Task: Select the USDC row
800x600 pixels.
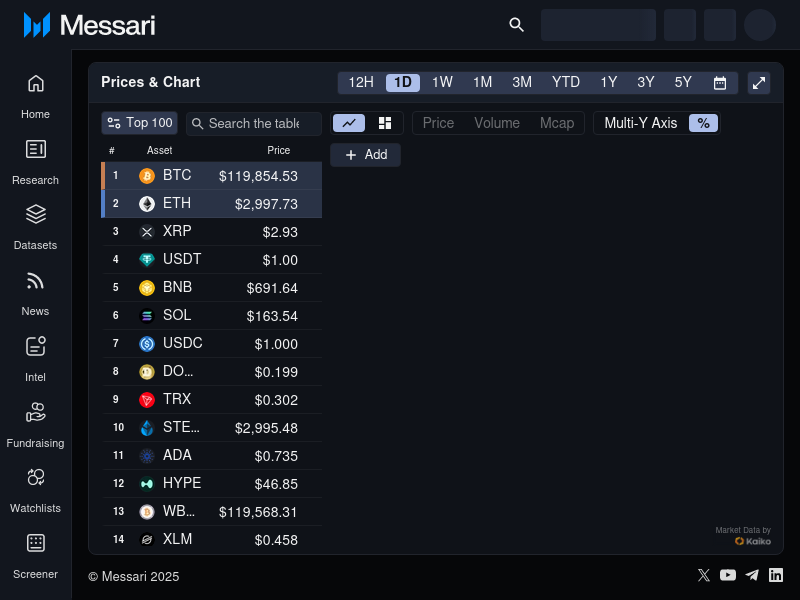Action: click(212, 344)
